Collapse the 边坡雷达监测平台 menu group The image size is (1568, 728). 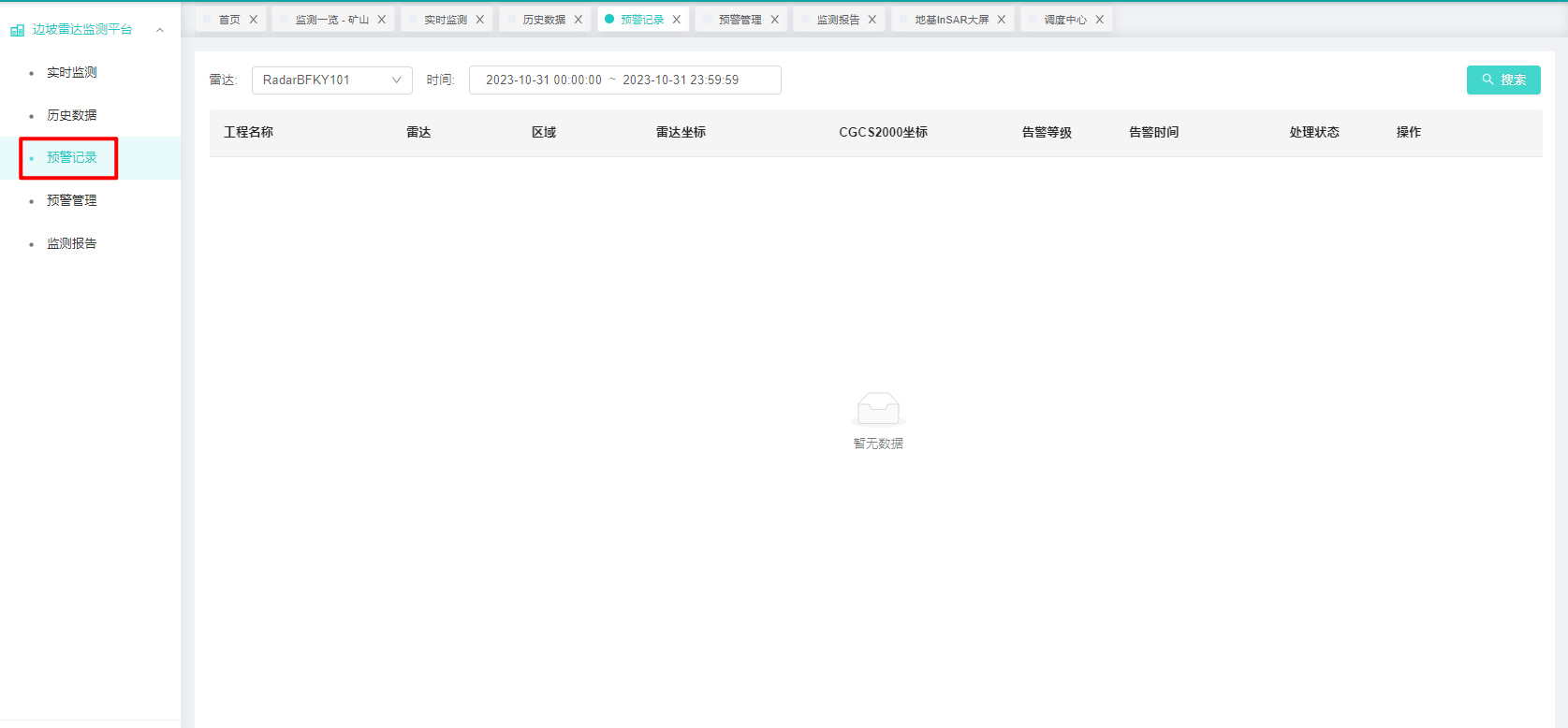(160, 30)
